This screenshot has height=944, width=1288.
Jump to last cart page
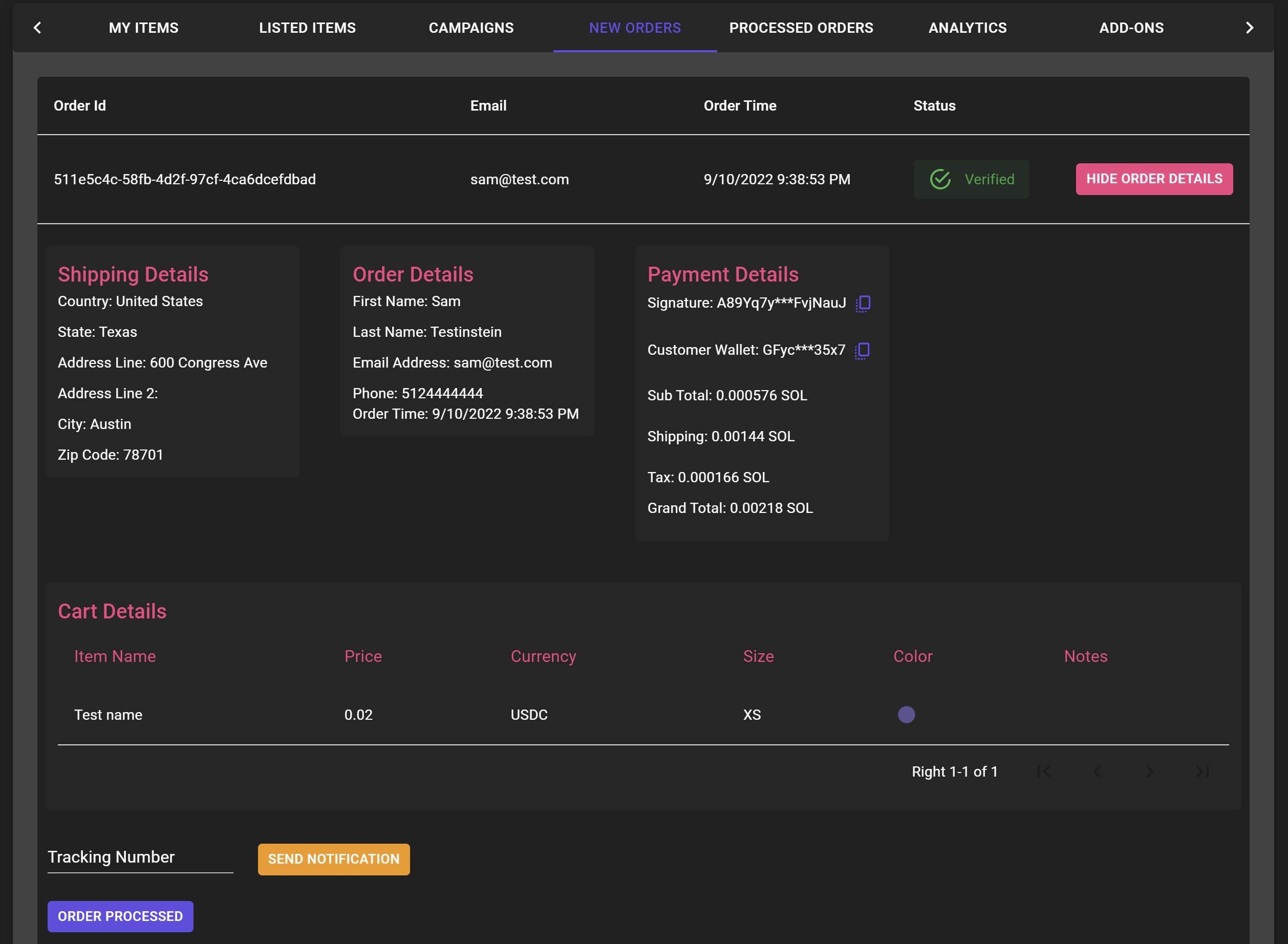1203,771
